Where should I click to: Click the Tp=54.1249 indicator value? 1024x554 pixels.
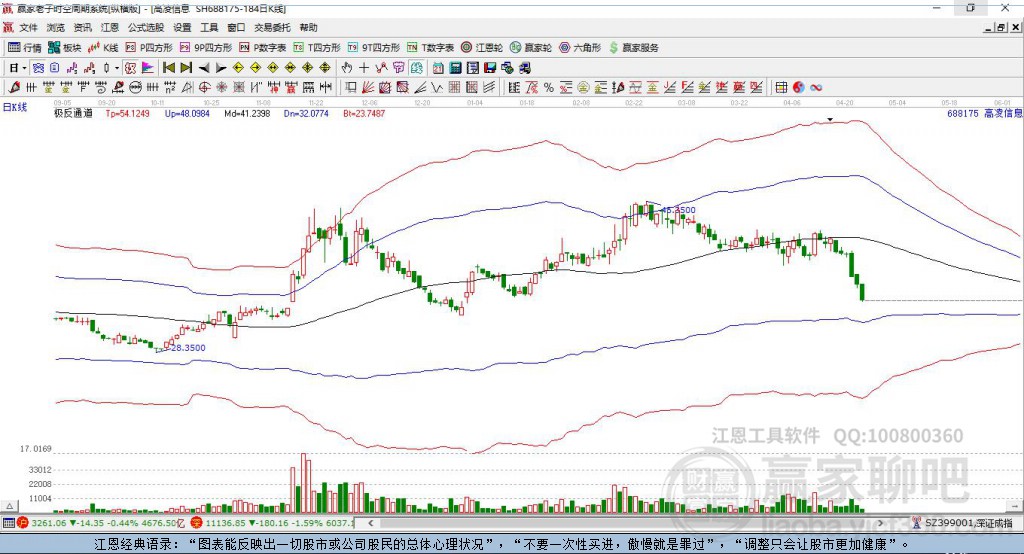point(127,113)
